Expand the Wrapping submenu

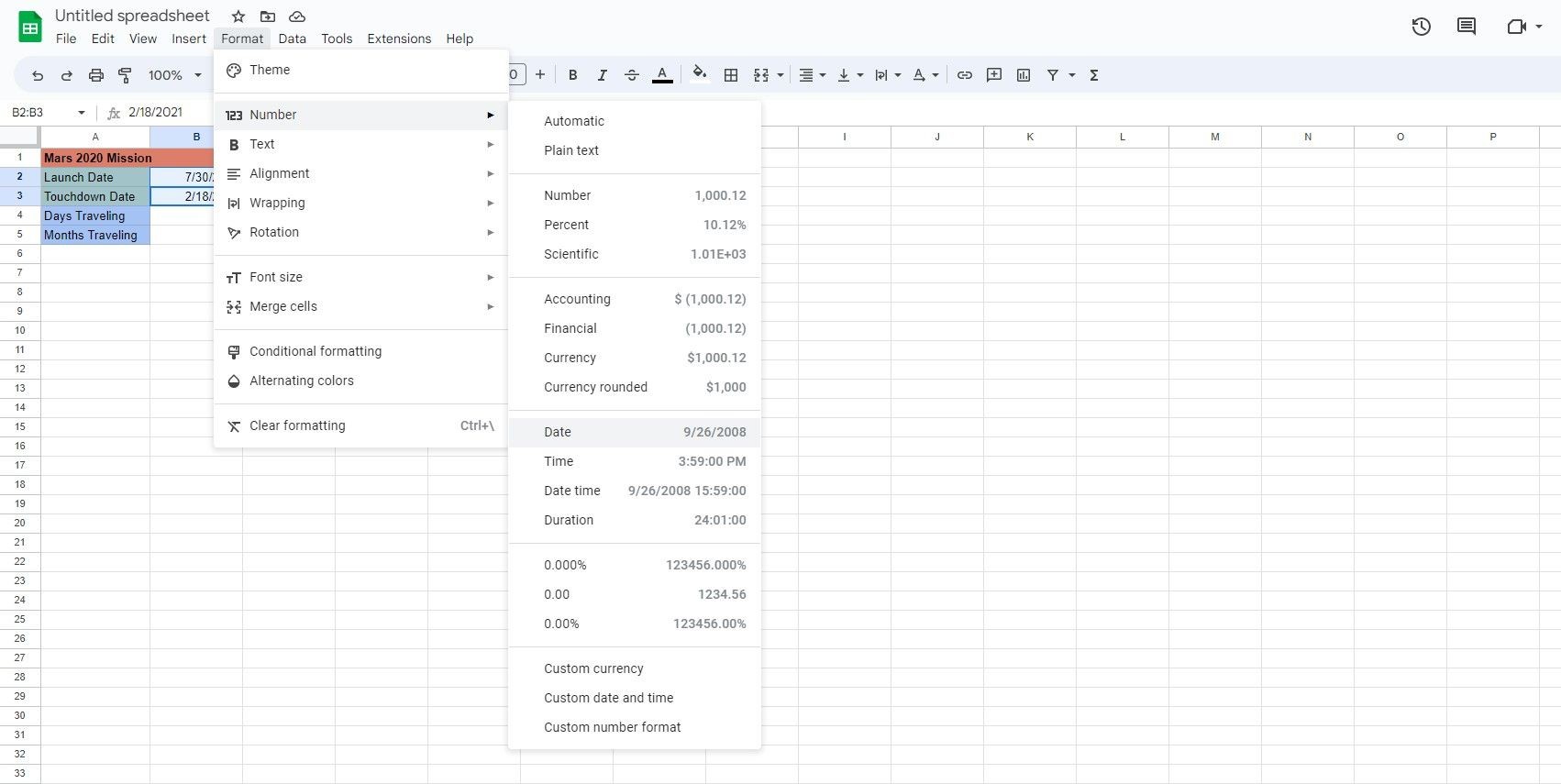(361, 203)
